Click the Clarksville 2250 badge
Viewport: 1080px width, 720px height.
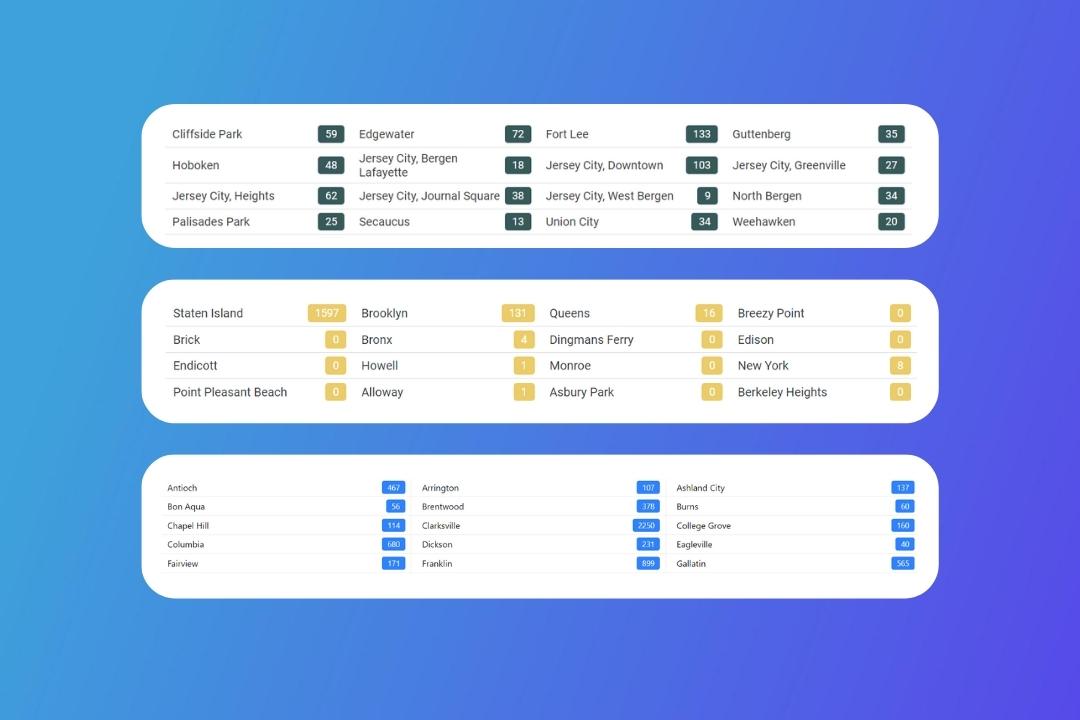(646, 526)
